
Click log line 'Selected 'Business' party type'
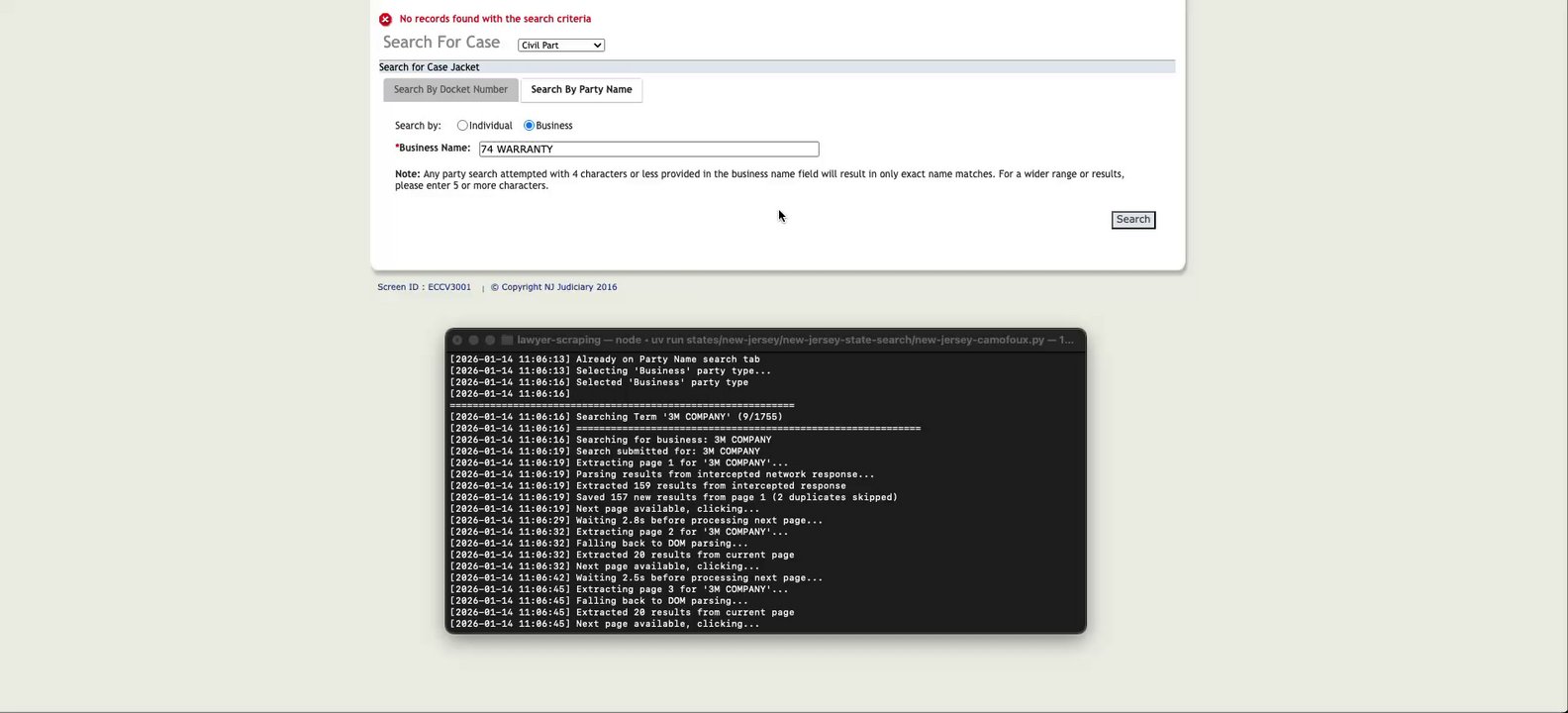tap(599, 382)
